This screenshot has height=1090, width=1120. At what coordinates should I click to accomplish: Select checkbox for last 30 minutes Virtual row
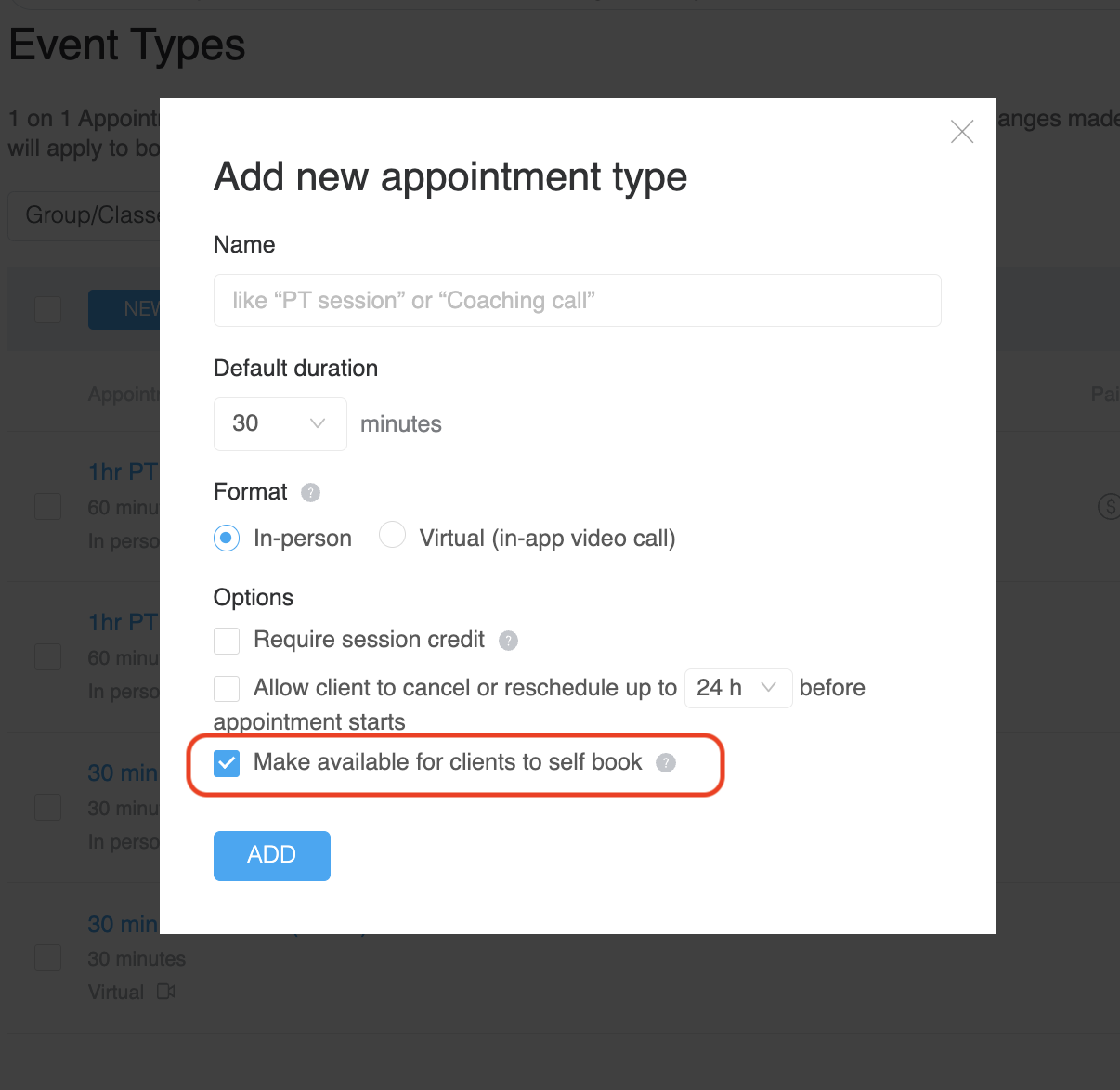[x=48, y=957]
